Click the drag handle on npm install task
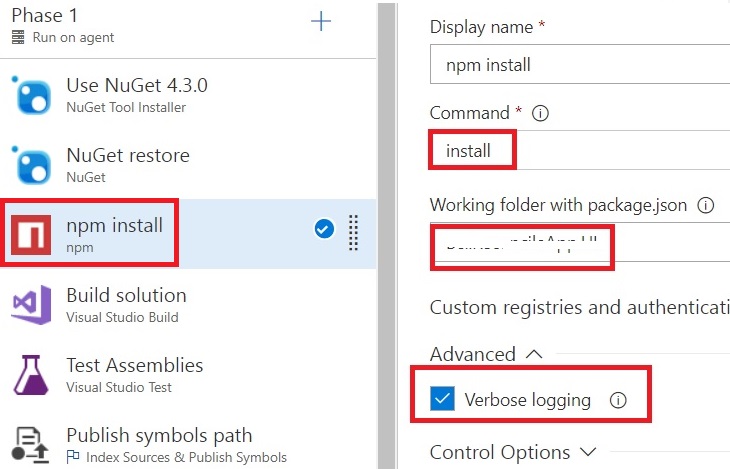Screen dimensions: 730x469 click(x=353, y=233)
